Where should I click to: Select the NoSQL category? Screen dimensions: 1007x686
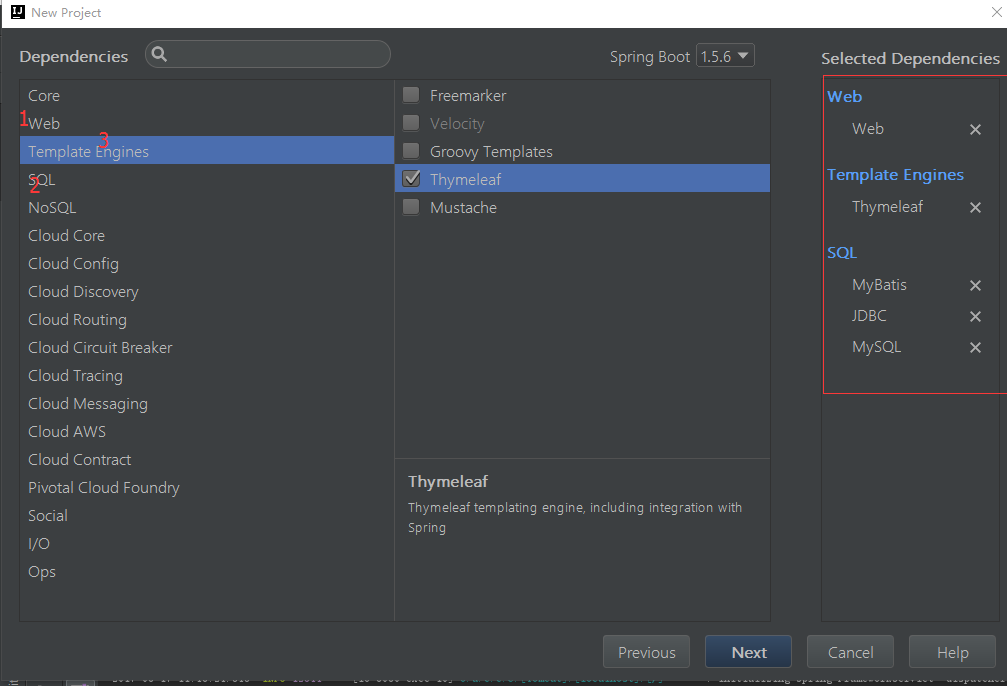[x=207, y=207]
